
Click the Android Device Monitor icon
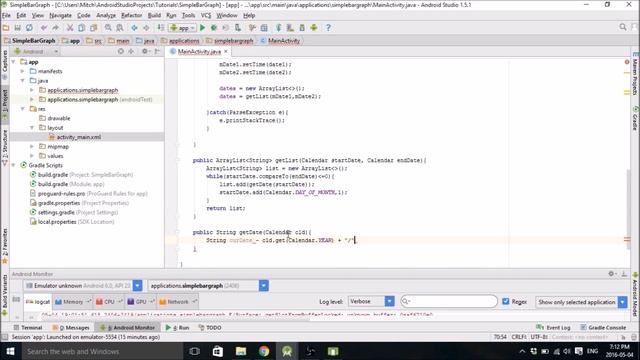click(313, 28)
